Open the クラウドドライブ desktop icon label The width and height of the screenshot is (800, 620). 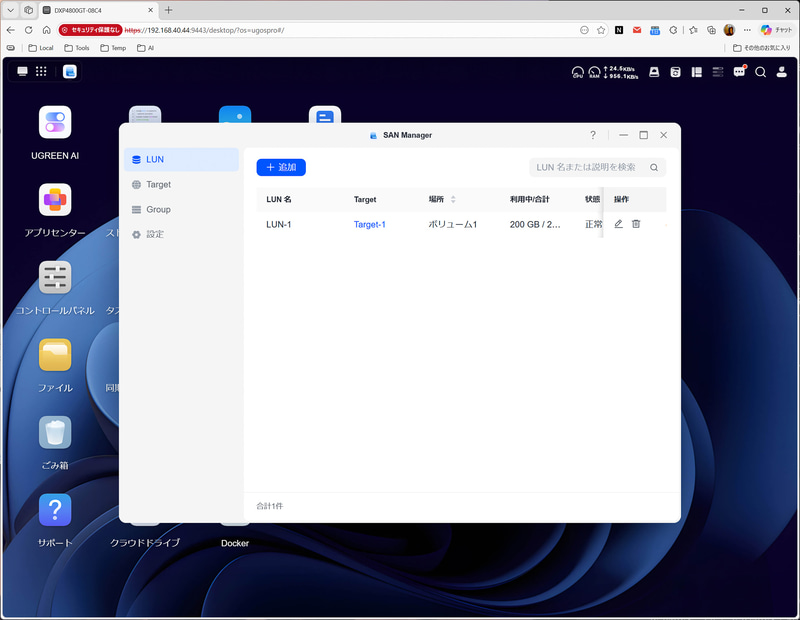(x=145, y=543)
